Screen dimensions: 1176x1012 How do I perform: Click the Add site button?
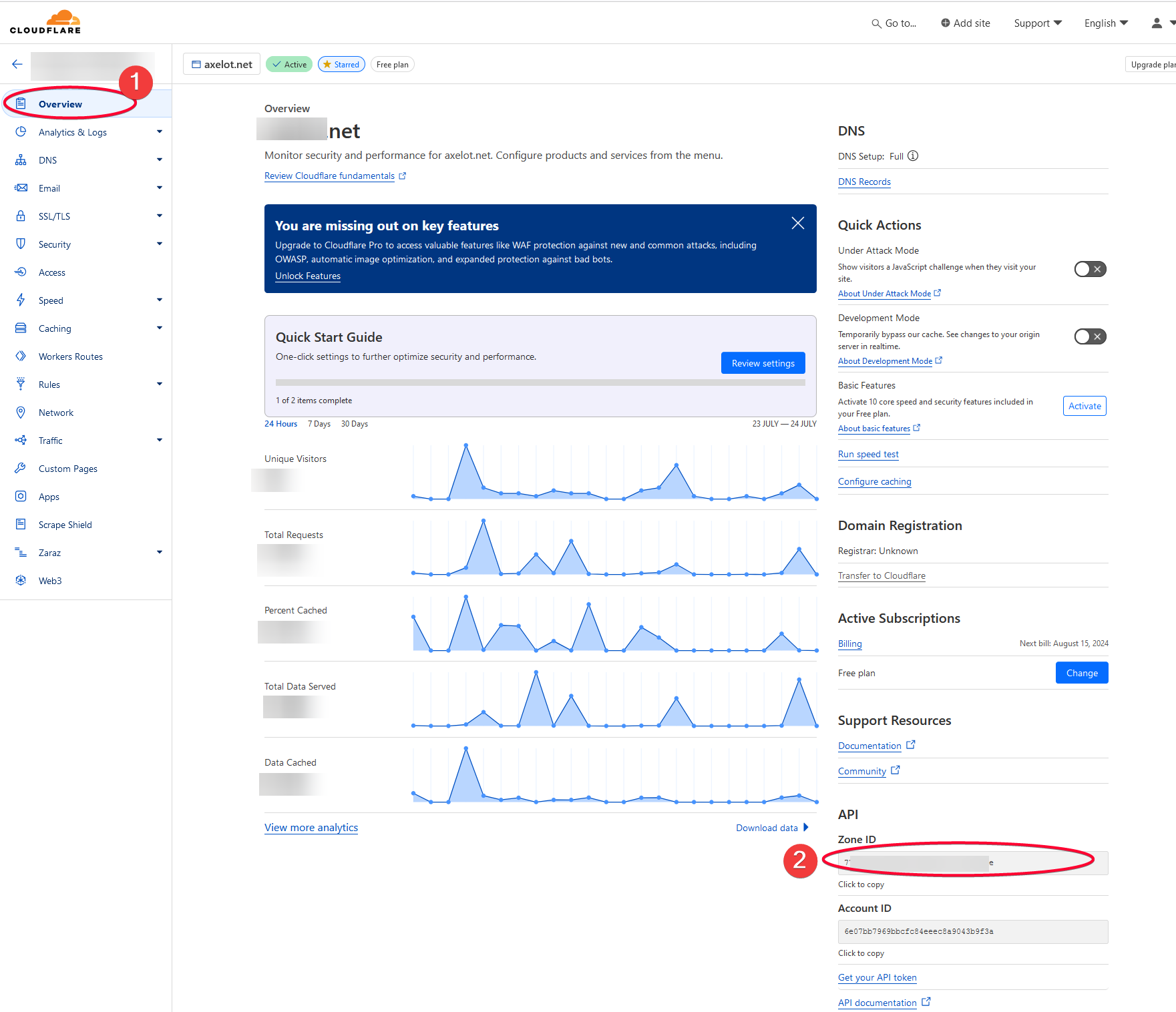point(965,23)
